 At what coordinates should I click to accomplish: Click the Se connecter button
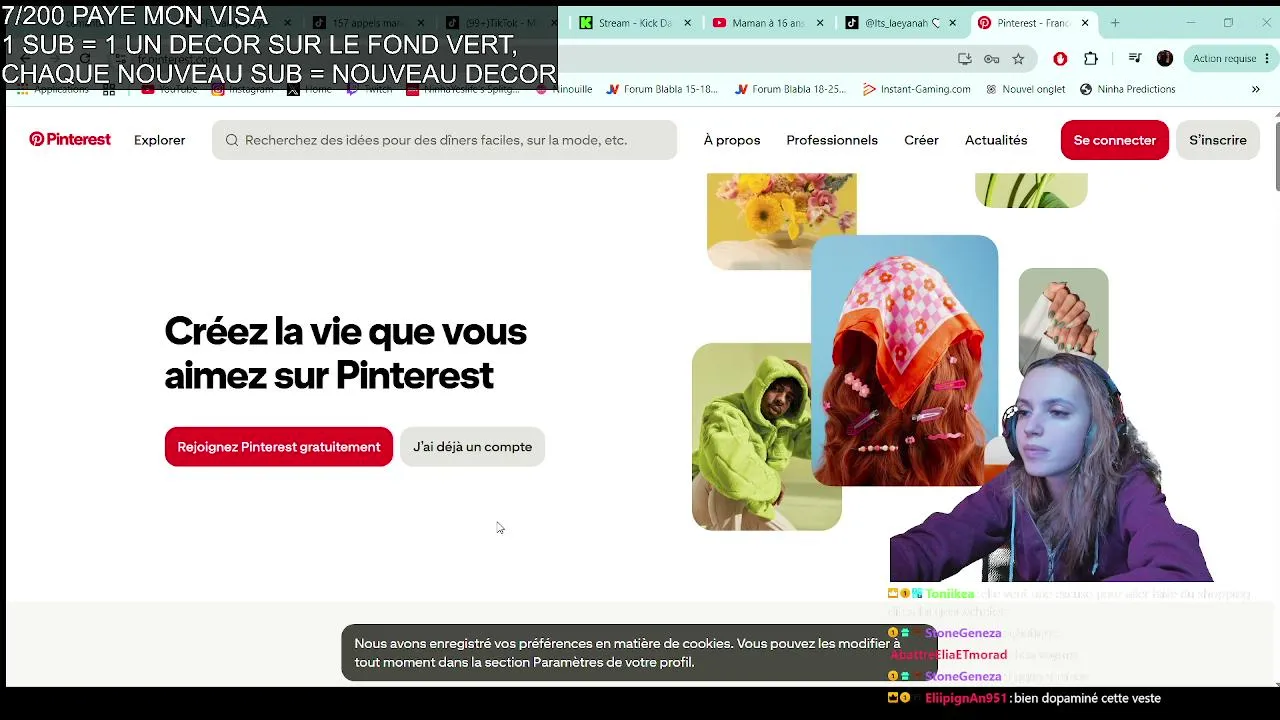point(1115,140)
